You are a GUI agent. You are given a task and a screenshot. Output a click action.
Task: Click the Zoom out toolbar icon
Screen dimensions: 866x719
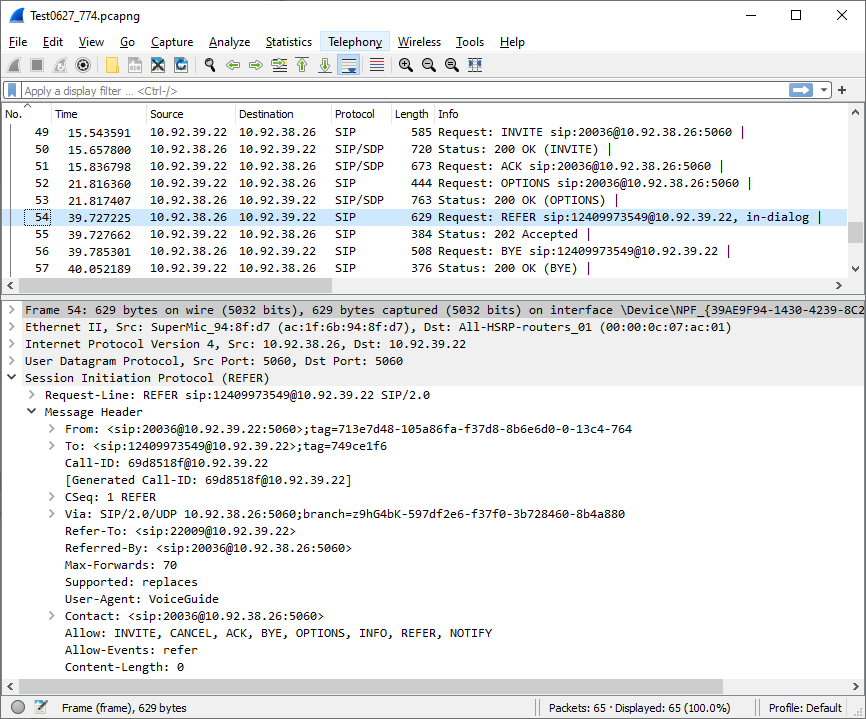(429, 65)
